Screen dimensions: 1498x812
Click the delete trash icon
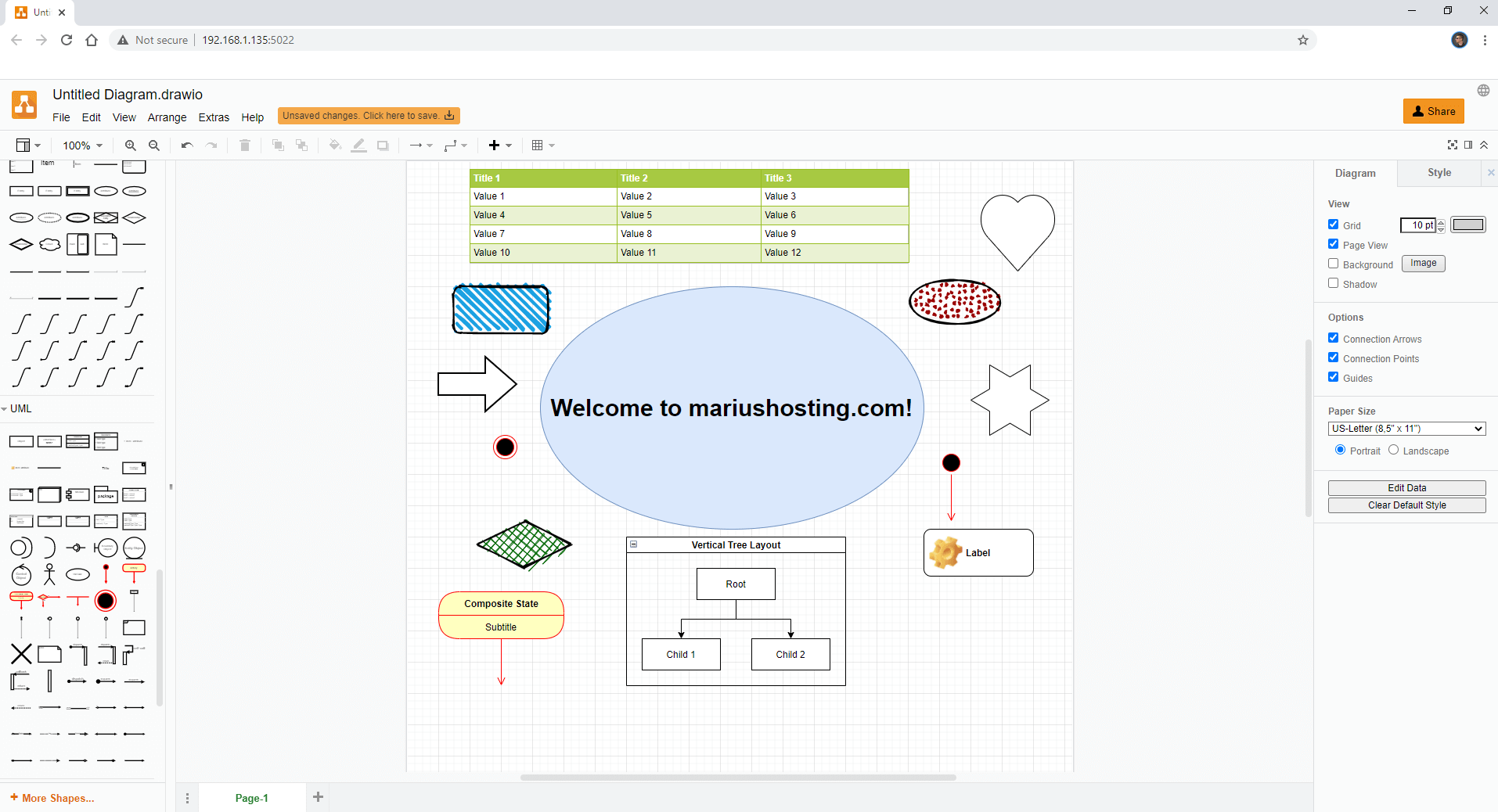point(245,146)
